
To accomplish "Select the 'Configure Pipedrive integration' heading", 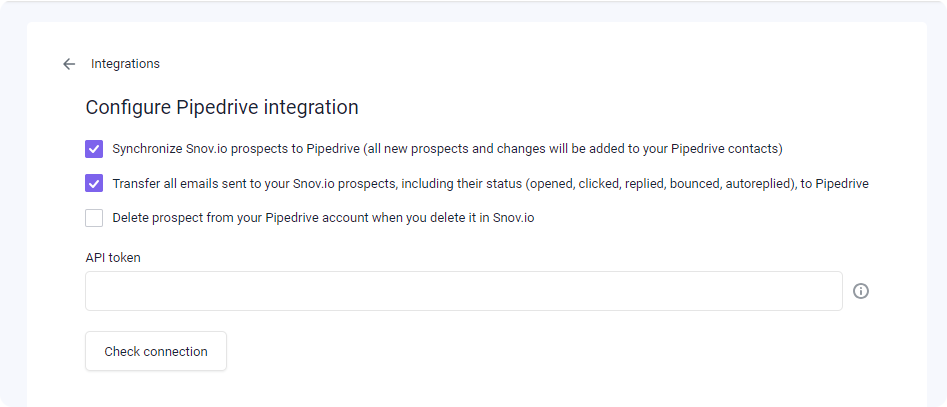I will [x=222, y=107].
